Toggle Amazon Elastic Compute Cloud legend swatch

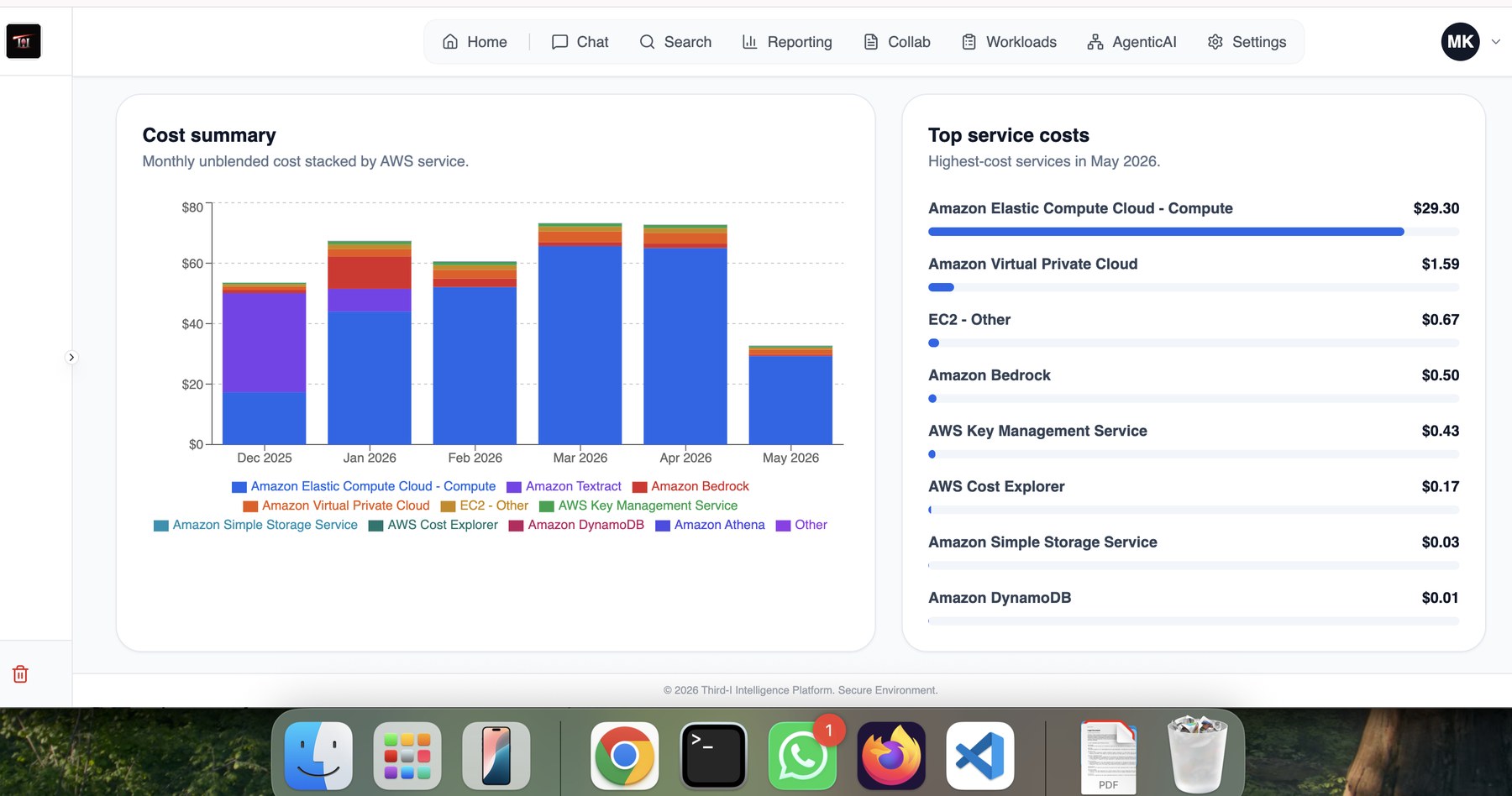click(x=239, y=487)
